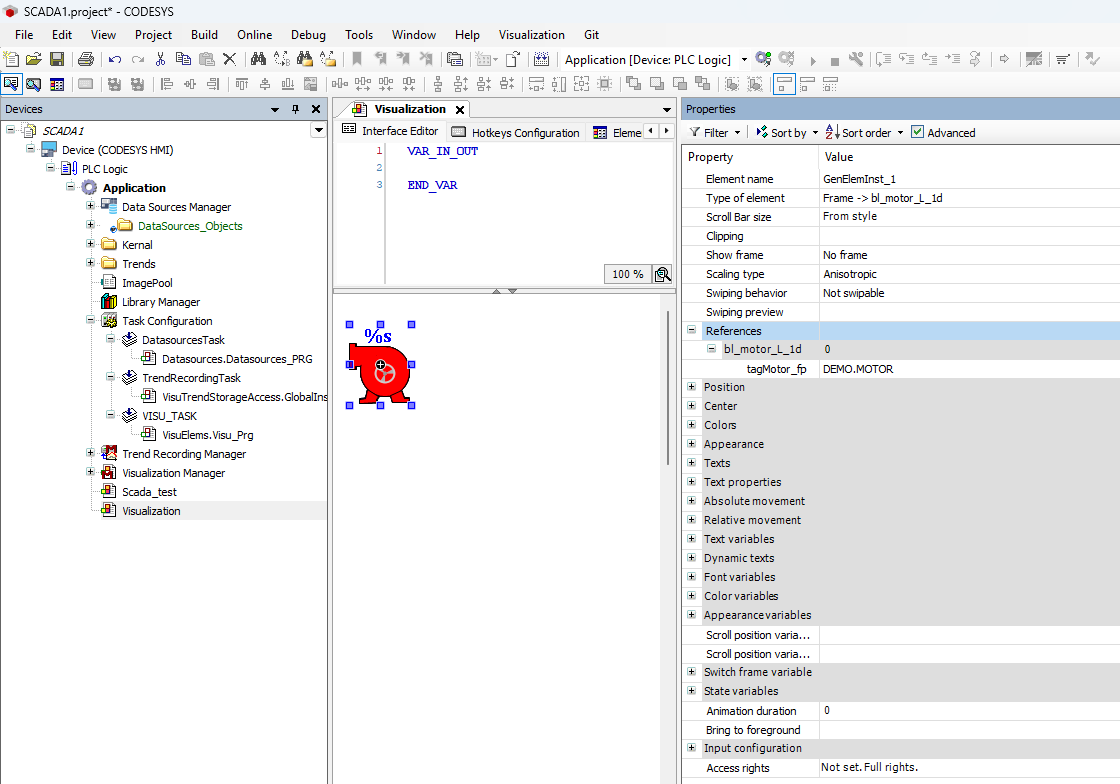Open the Devices panel dropdown arrow

(275, 109)
